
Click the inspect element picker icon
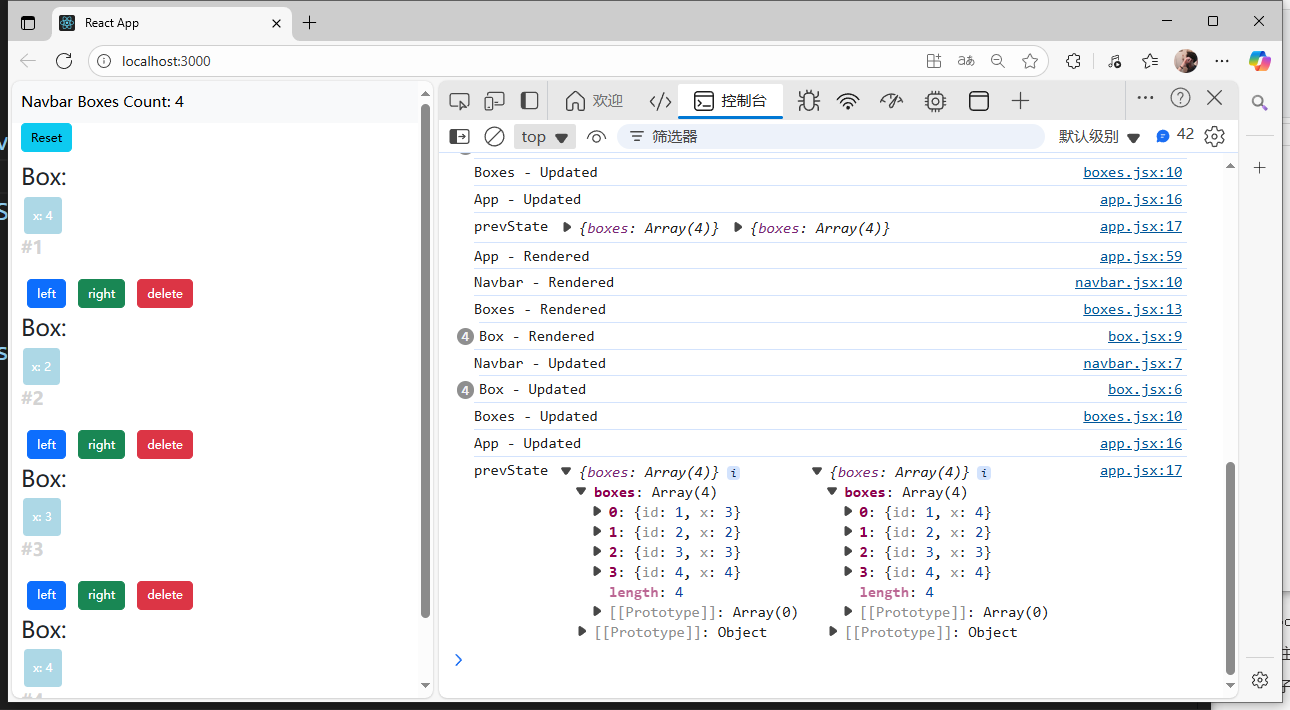459,101
